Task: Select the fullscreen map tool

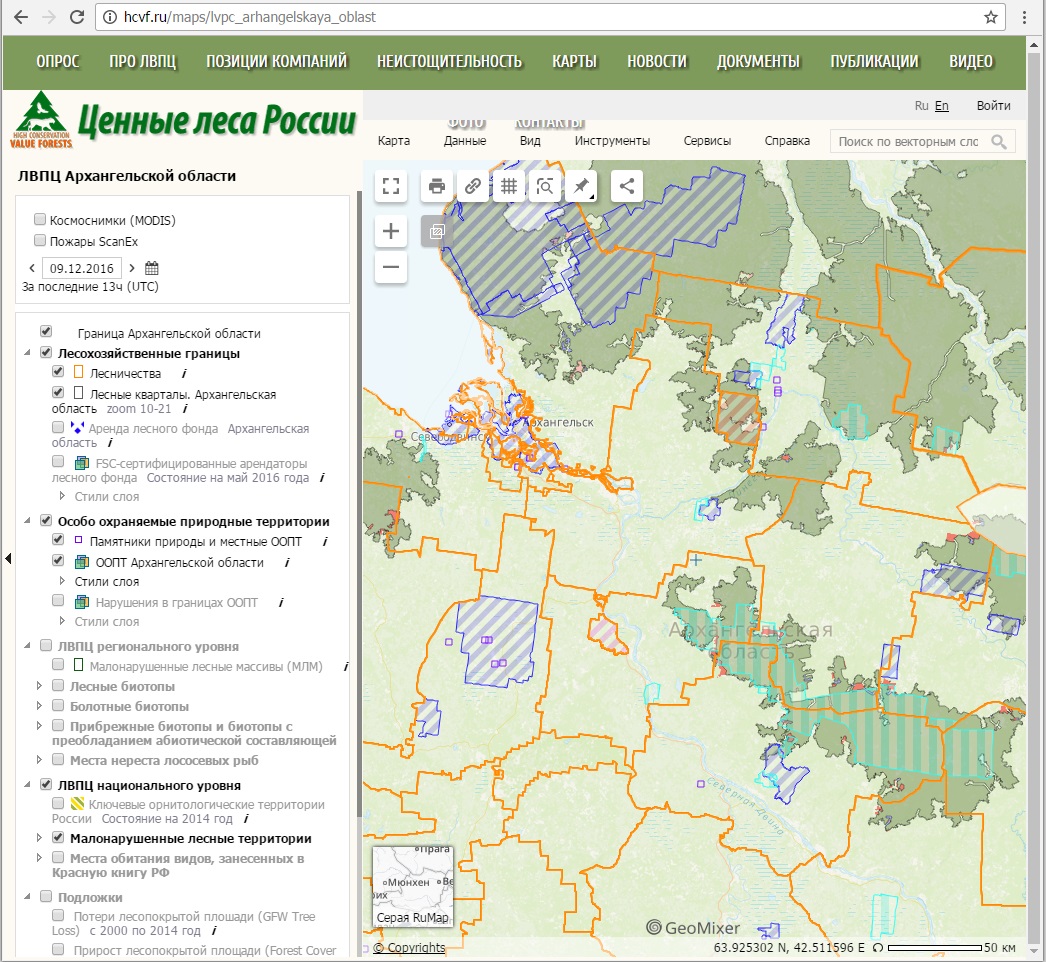Action: 390,185
